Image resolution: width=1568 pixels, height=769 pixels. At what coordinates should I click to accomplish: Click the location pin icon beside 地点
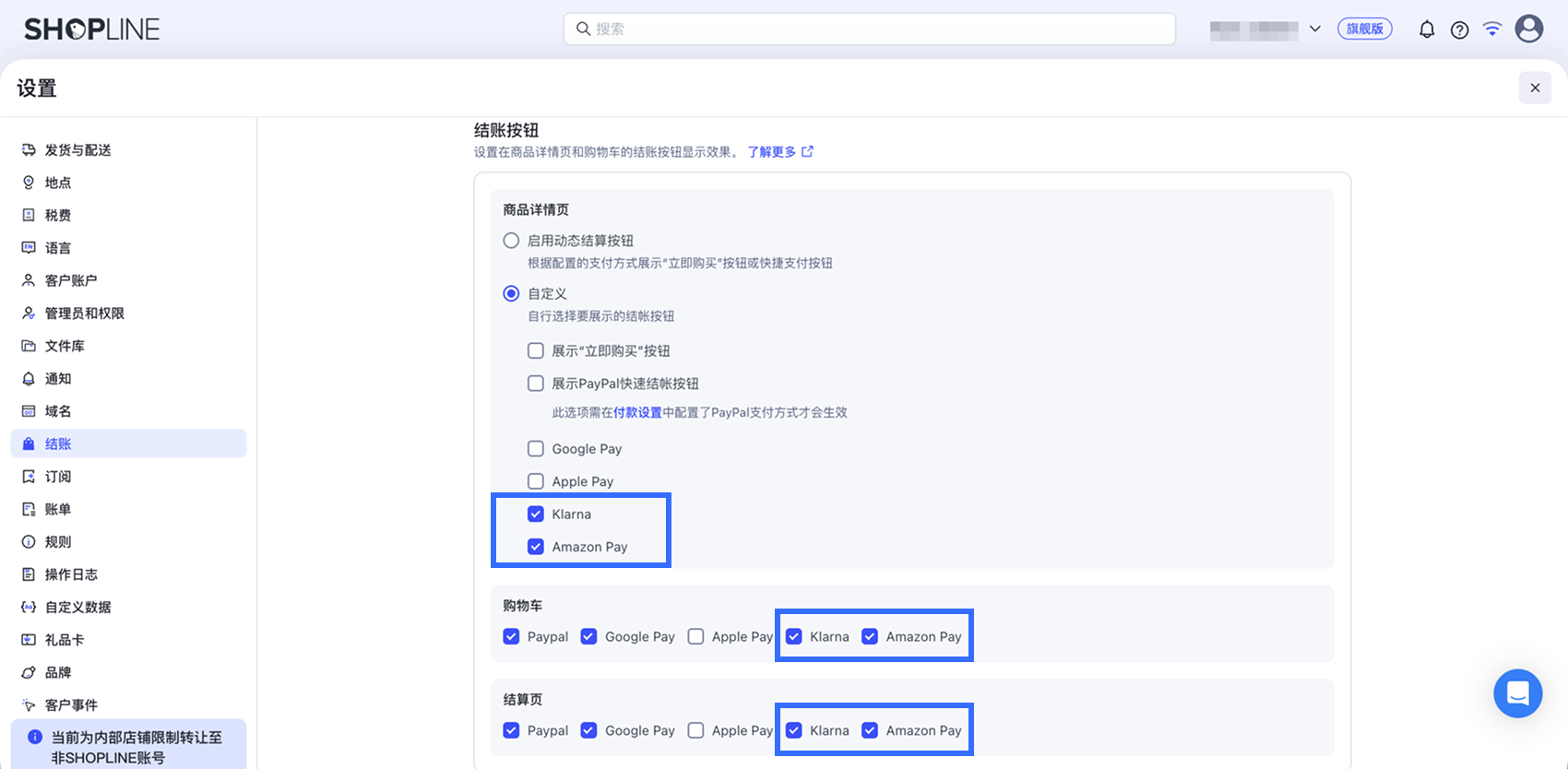[29, 183]
